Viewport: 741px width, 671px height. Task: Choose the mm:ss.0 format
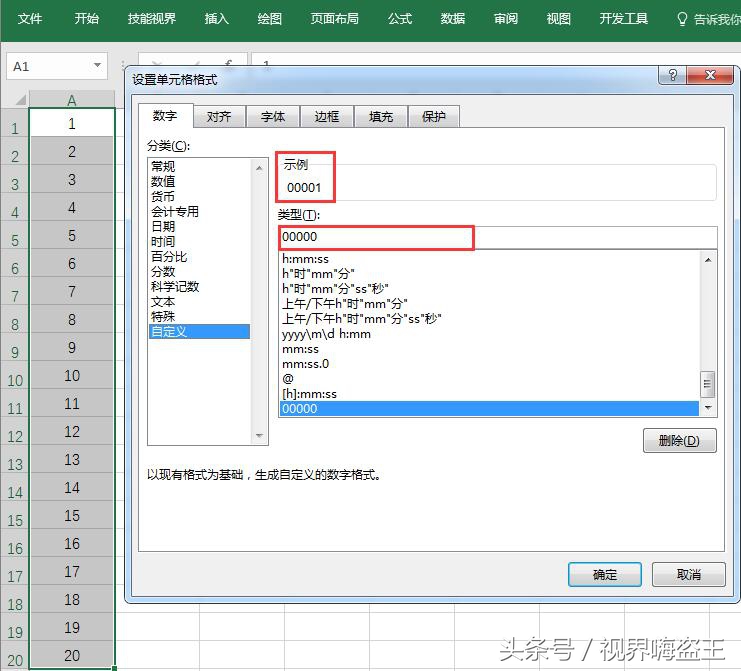coord(489,364)
